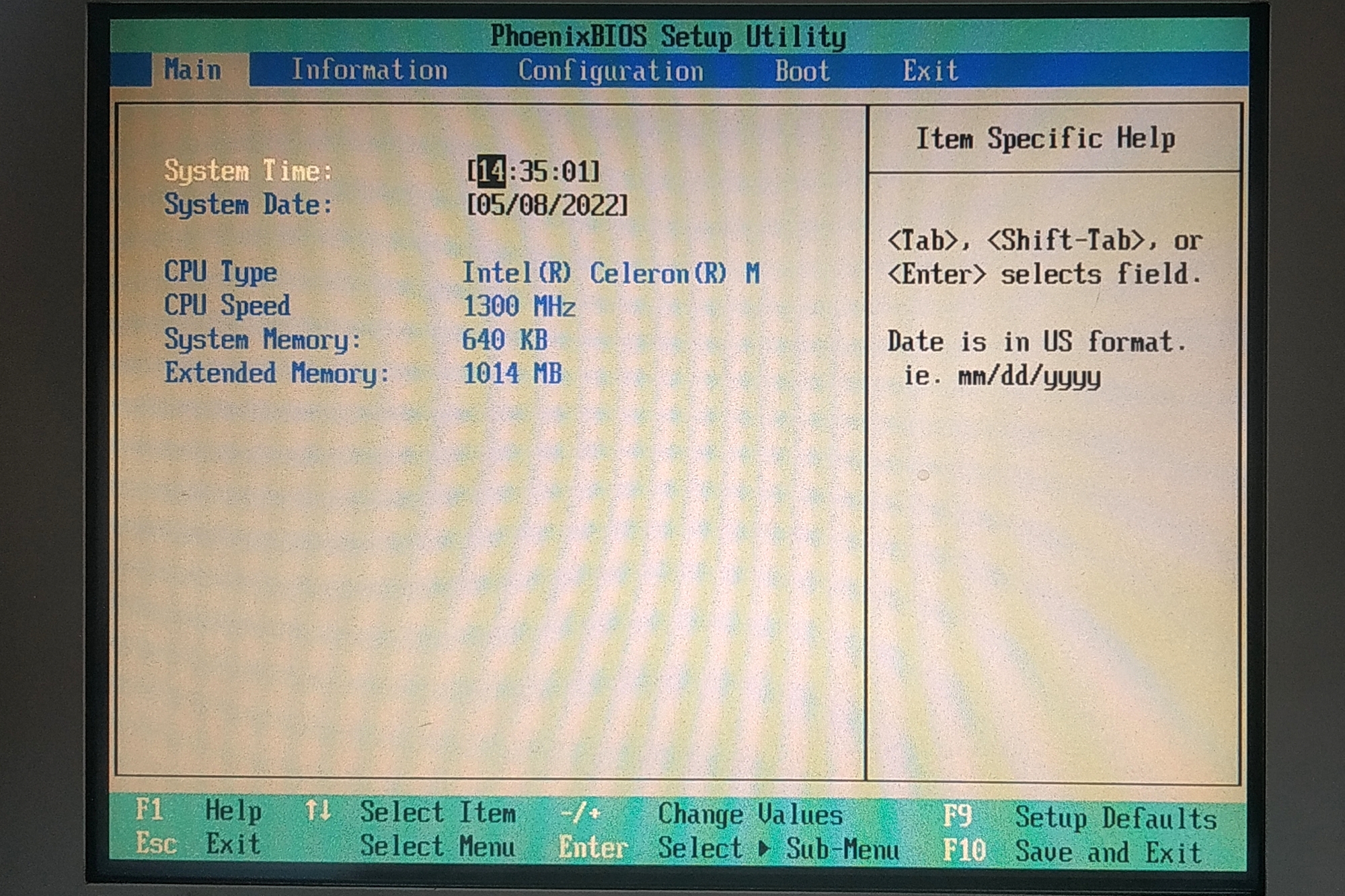The height and width of the screenshot is (896, 1345).
Task: Click the Sub-Menu triangle arrow icon
Action: coord(764,848)
